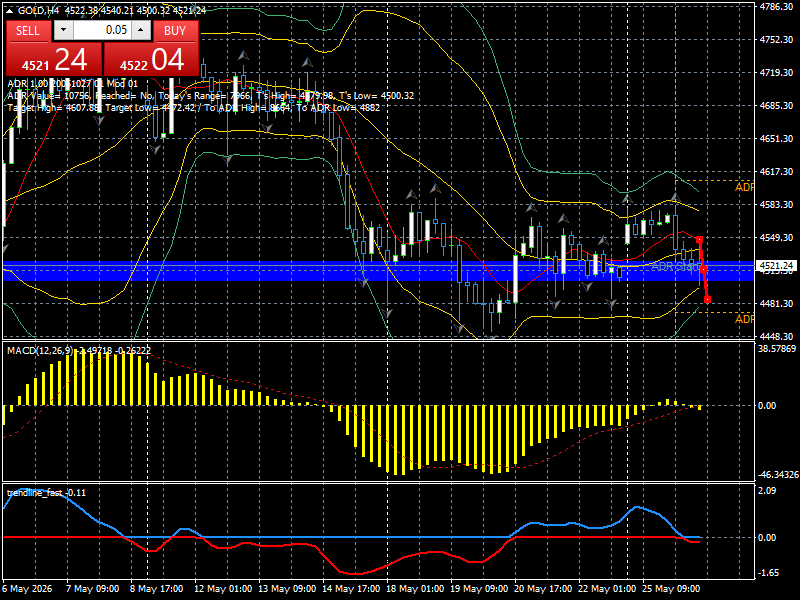Click price level 4752.30 on the price axis
800x600 pixels.
click(776, 40)
